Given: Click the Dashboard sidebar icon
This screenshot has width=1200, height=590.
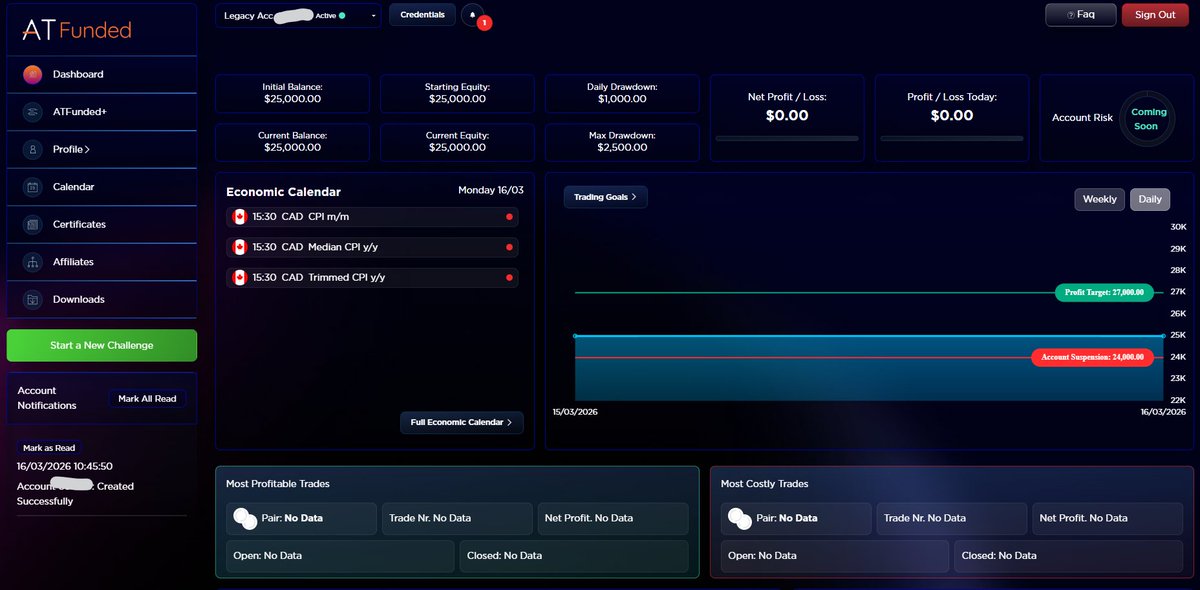Looking at the screenshot, I should 32,74.
